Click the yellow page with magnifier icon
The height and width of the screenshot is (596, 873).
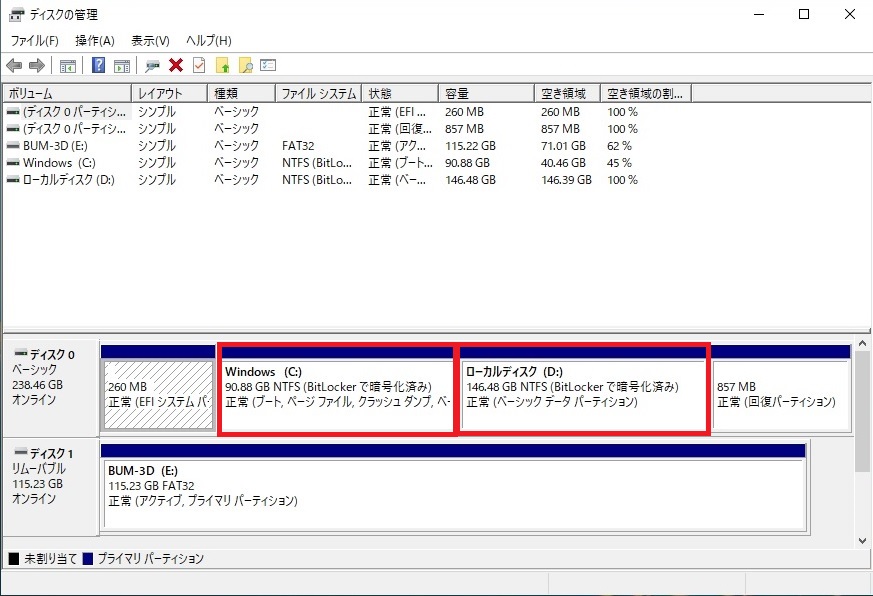point(245,66)
